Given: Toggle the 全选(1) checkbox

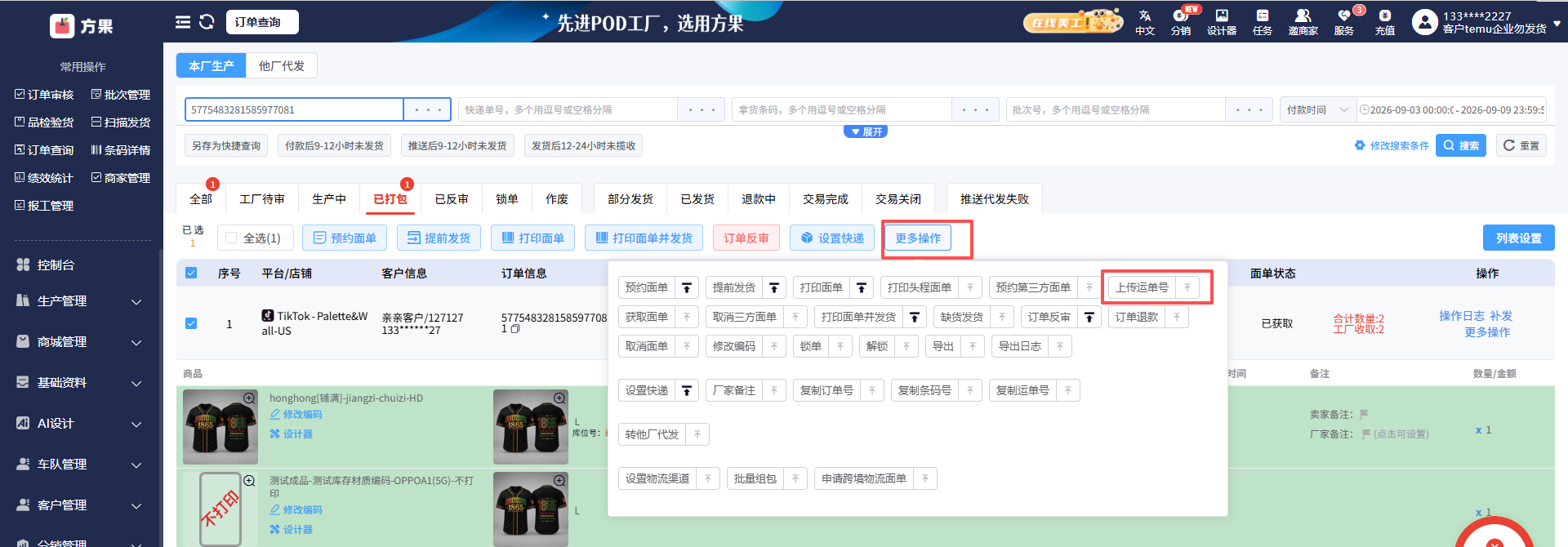Looking at the screenshot, I should coord(231,238).
